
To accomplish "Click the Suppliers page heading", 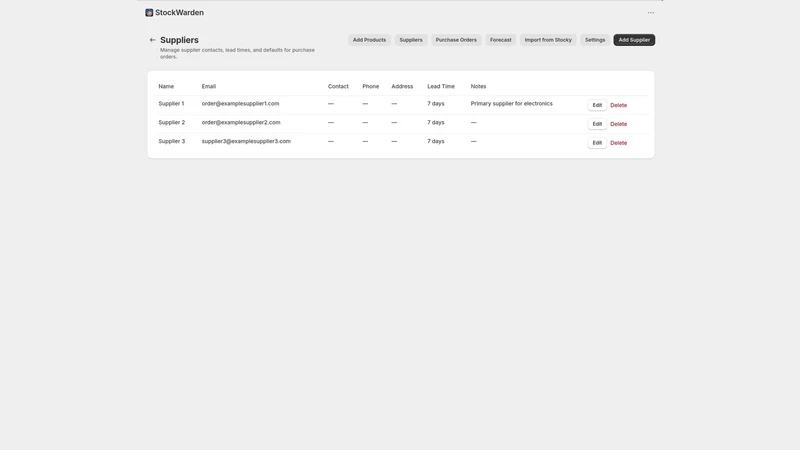I will (179, 40).
